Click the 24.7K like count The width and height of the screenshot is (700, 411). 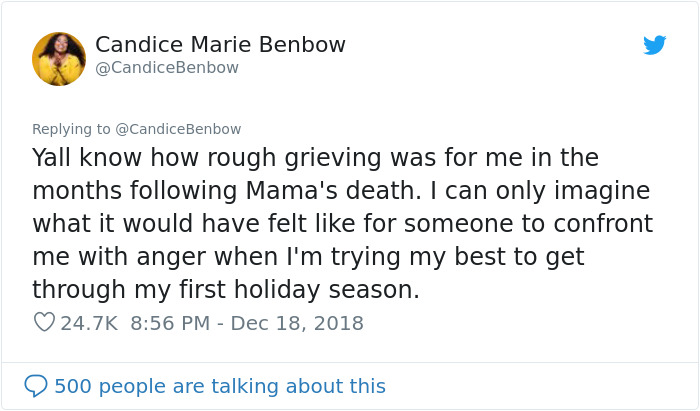[x=89, y=323]
